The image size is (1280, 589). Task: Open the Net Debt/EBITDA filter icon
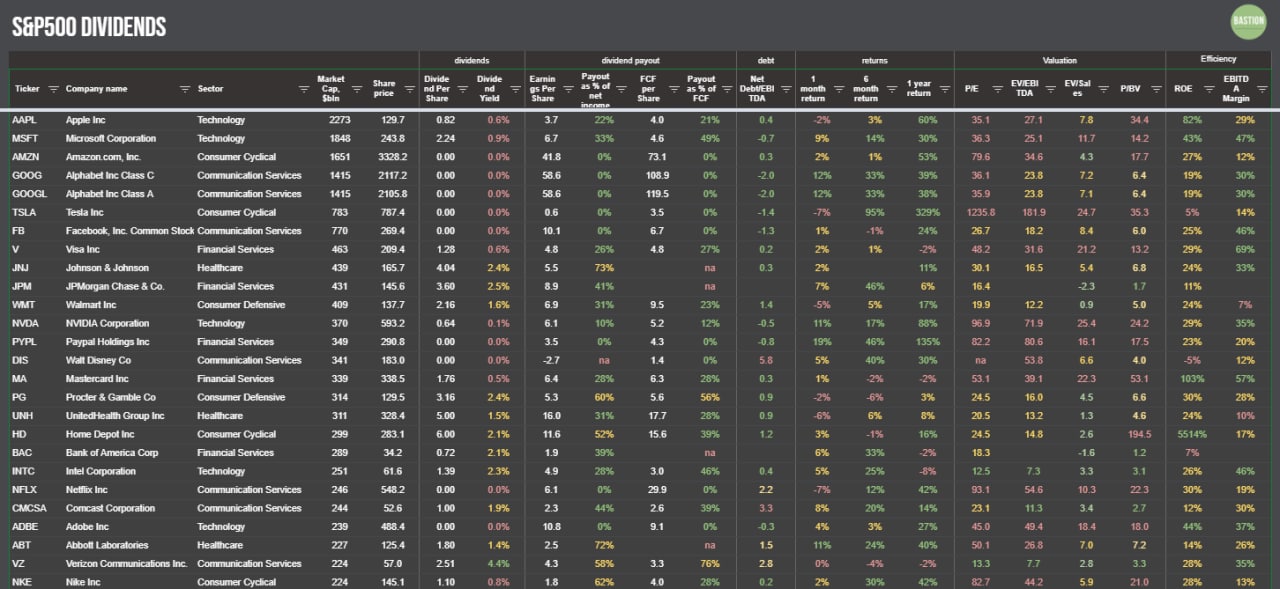pos(786,89)
